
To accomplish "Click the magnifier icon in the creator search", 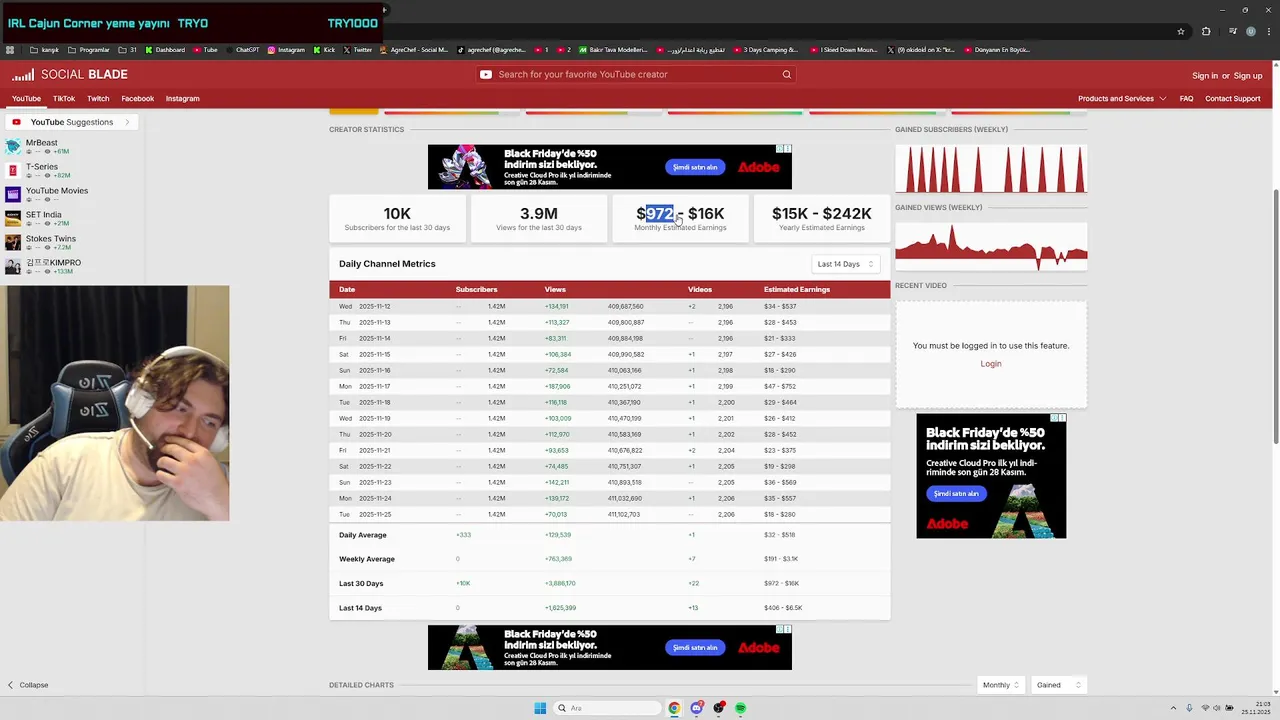I will click(787, 74).
